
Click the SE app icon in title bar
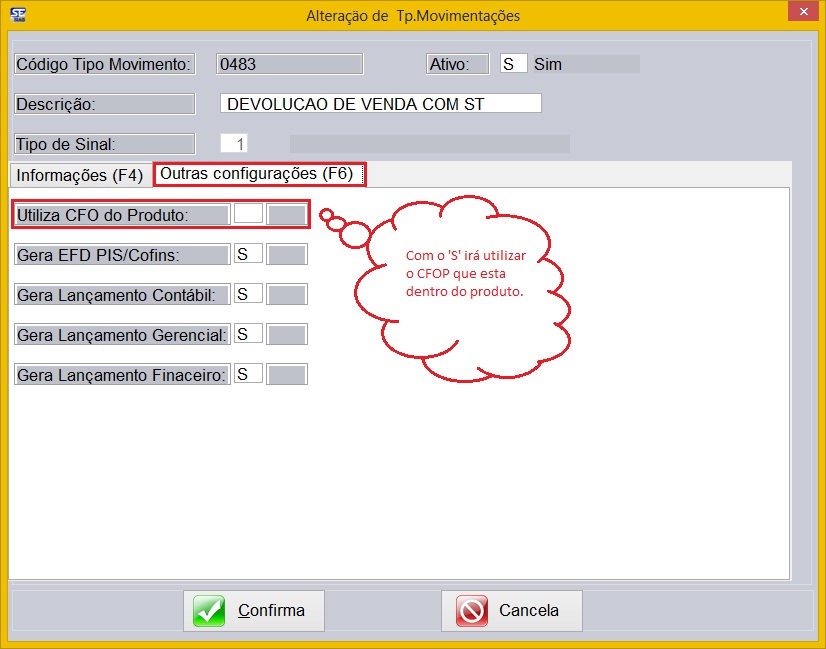point(17,15)
